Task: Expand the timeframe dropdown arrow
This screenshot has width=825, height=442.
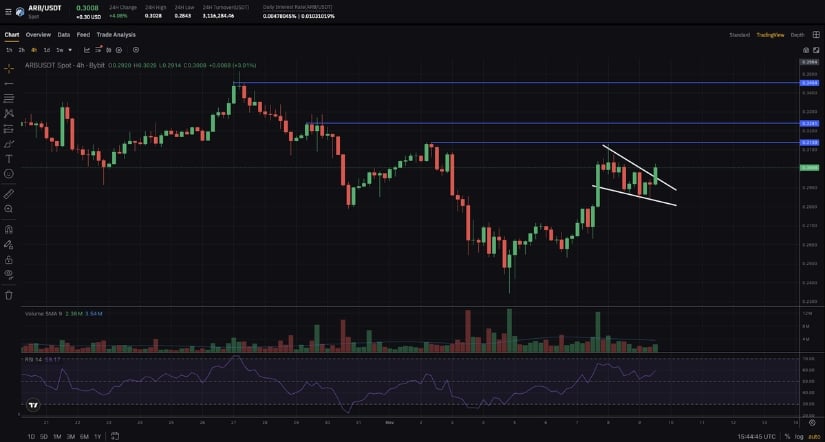Action: click(x=71, y=50)
